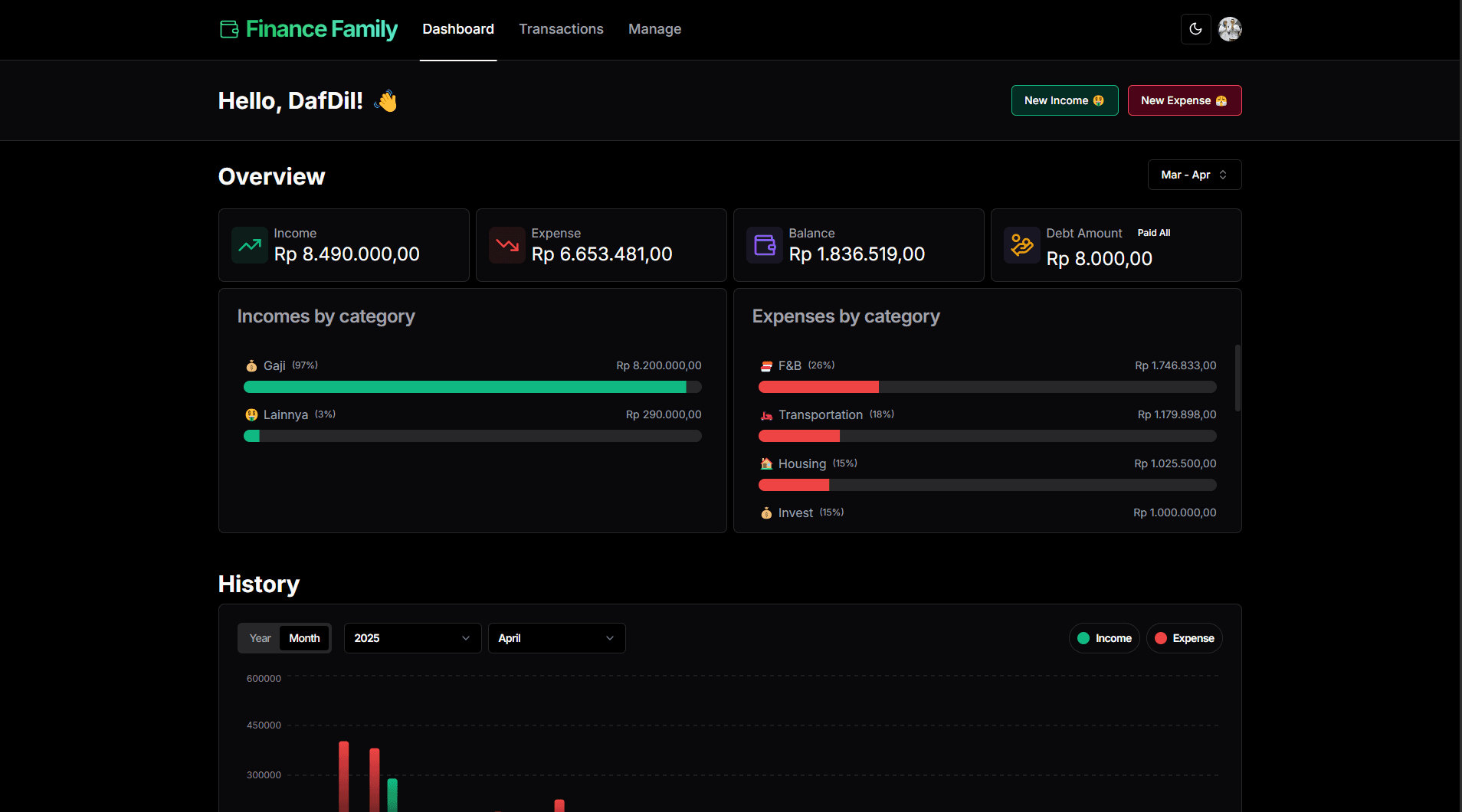Click the Transportation scooter emoji
This screenshot has height=812, width=1462.
tap(766, 415)
